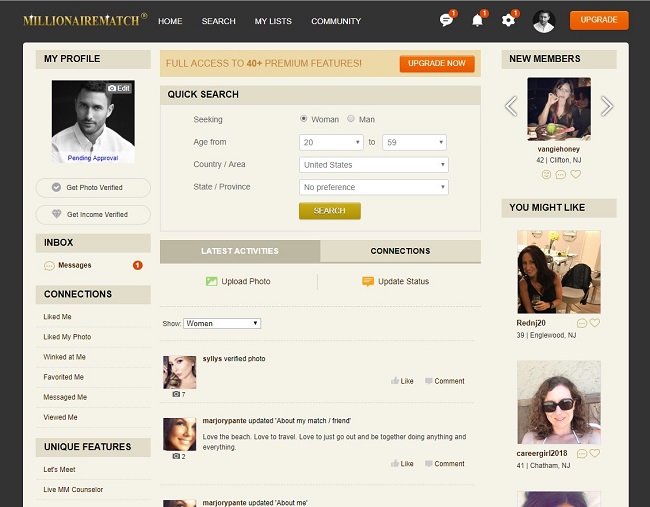Like marjorypante 'About my match' update
The height and width of the screenshot is (507, 650).
point(402,463)
